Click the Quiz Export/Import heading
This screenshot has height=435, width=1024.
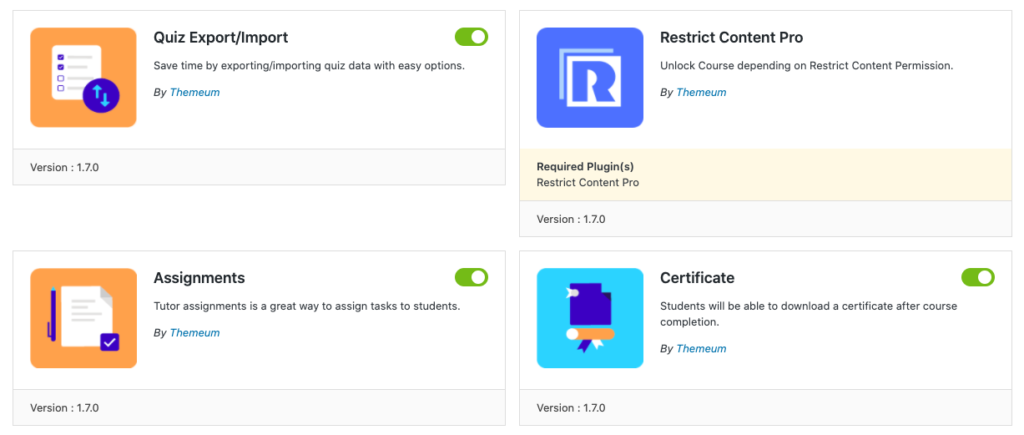221,38
